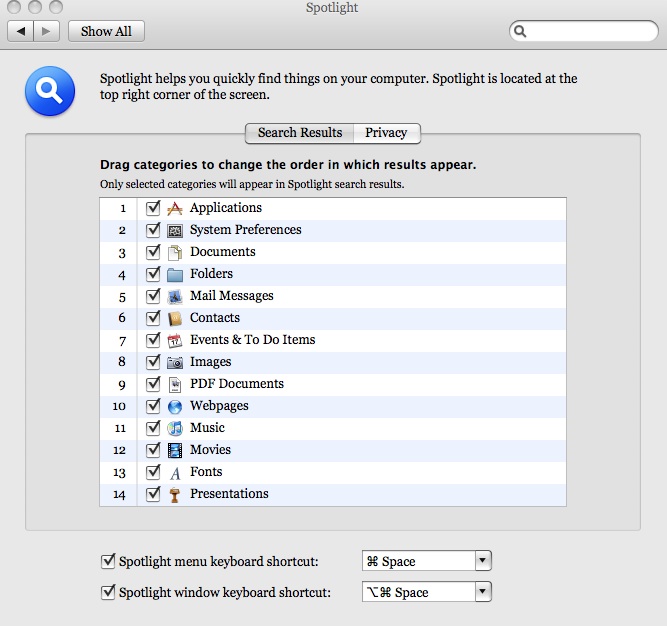This screenshot has width=667, height=626.
Task: Click the Presentations podium icon
Action: (175, 495)
